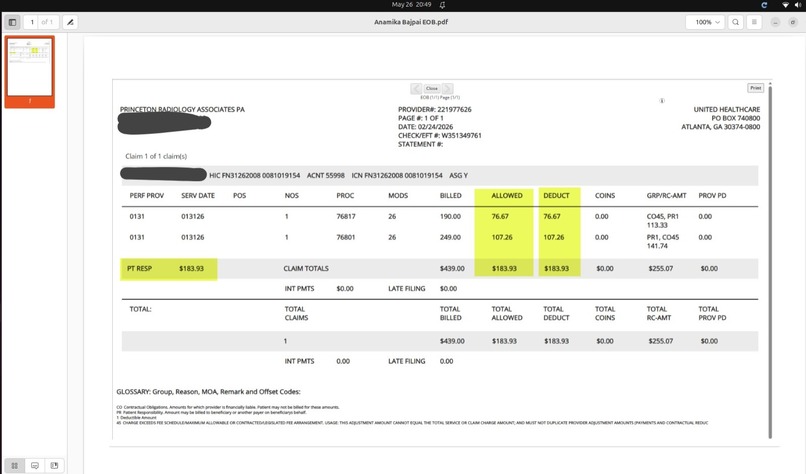The width and height of the screenshot is (806, 474).
Task: Open the search magnifier in toolbar
Action: [736, 22]
